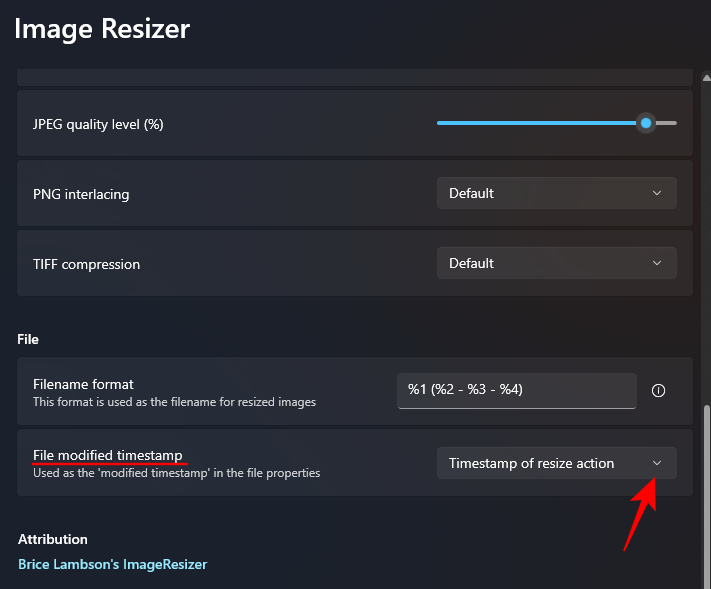Viewport: 711px width, 589px height.
Task: Click the Filename format description text
Action: 174,402
